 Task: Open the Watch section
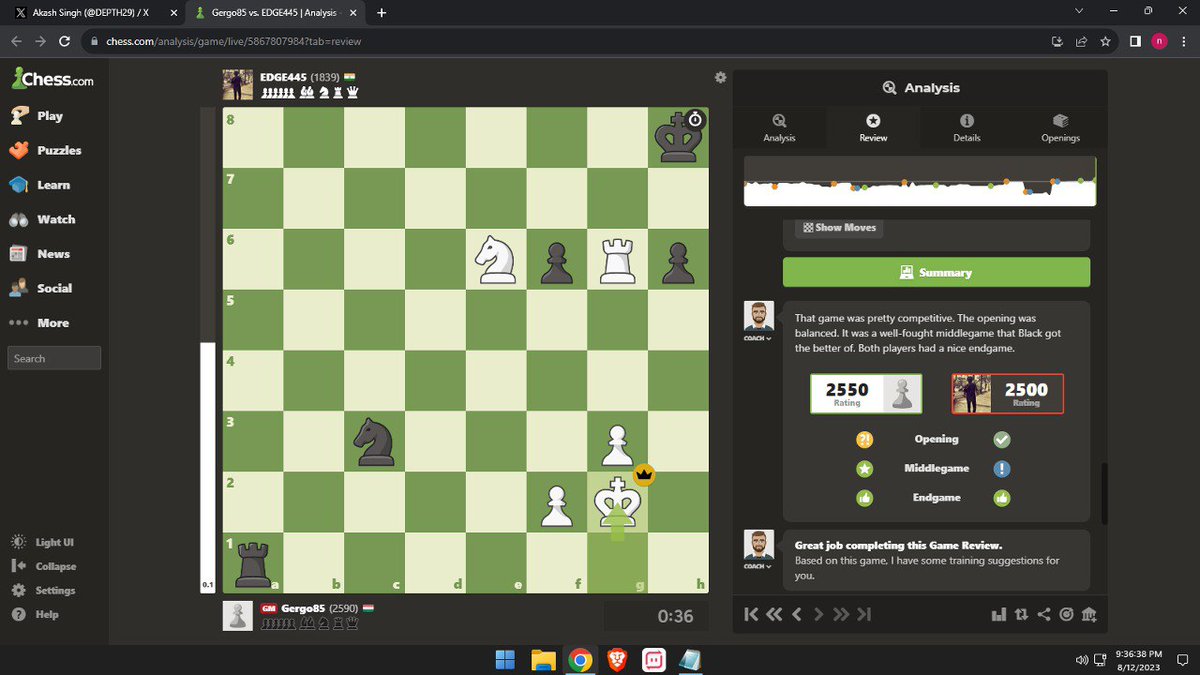43,219
